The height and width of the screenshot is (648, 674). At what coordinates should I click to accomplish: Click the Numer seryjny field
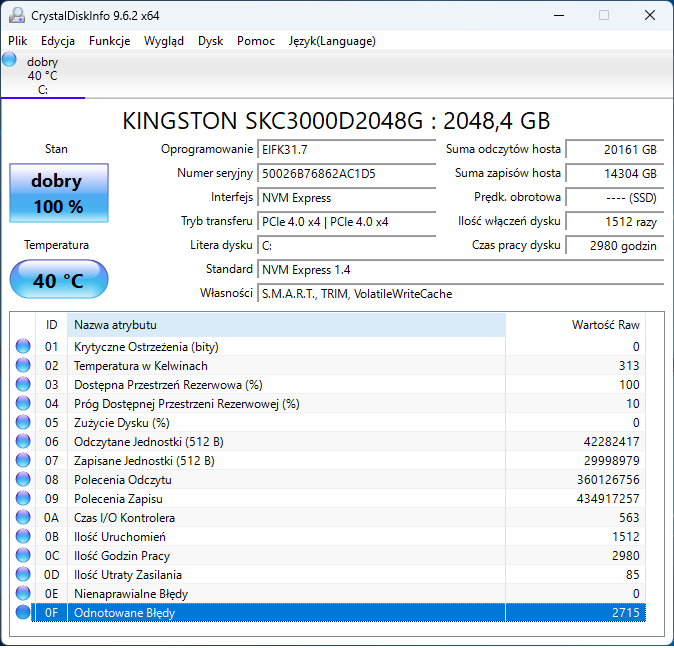coord(347,173)
